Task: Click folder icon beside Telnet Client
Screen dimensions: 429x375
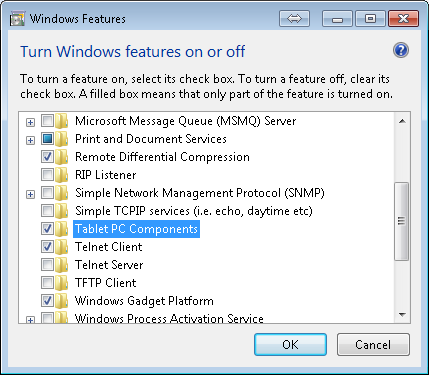Action: (x=62, y=247)
